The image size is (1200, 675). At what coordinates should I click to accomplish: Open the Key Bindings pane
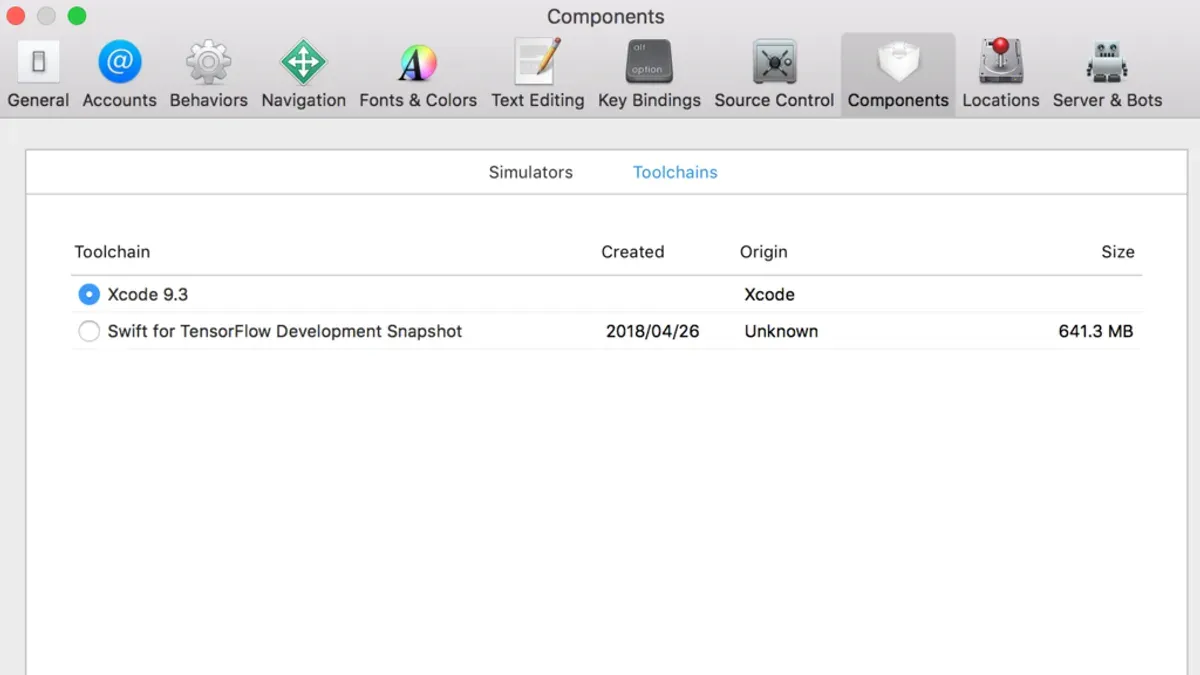point(649,75)
